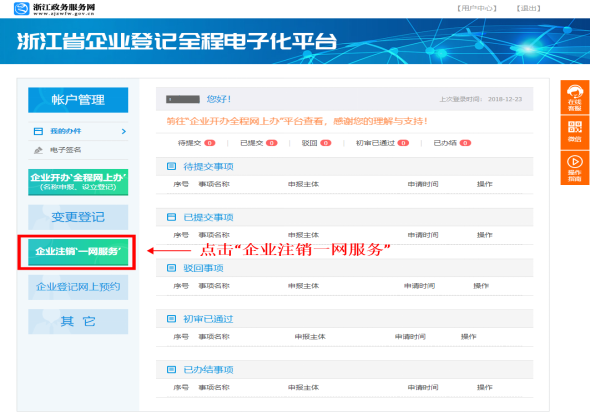
Task: Select the 已办结 status tab
Action: tap(452, 143)
